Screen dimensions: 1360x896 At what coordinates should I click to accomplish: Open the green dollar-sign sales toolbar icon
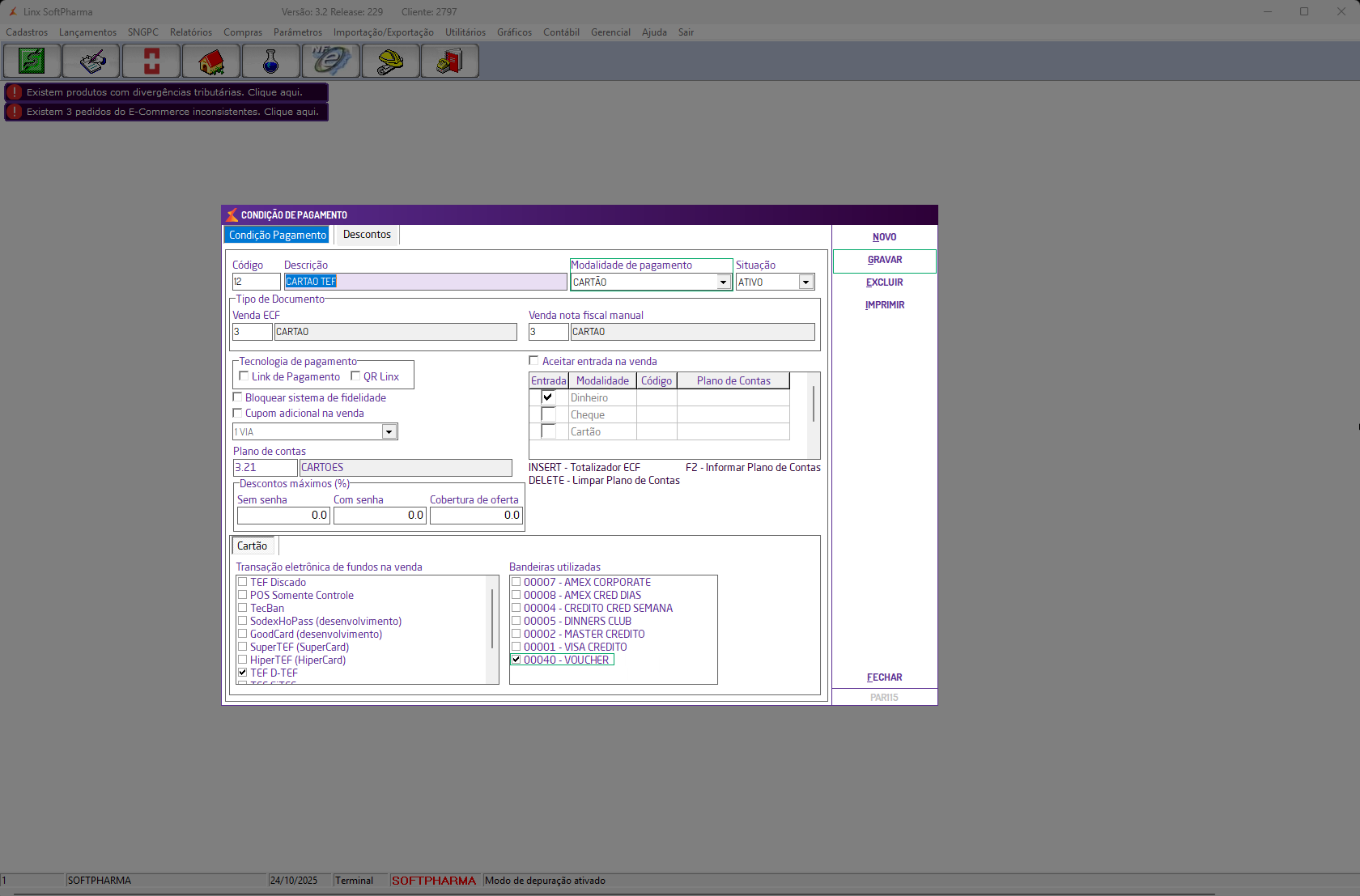tap(32, 61)
